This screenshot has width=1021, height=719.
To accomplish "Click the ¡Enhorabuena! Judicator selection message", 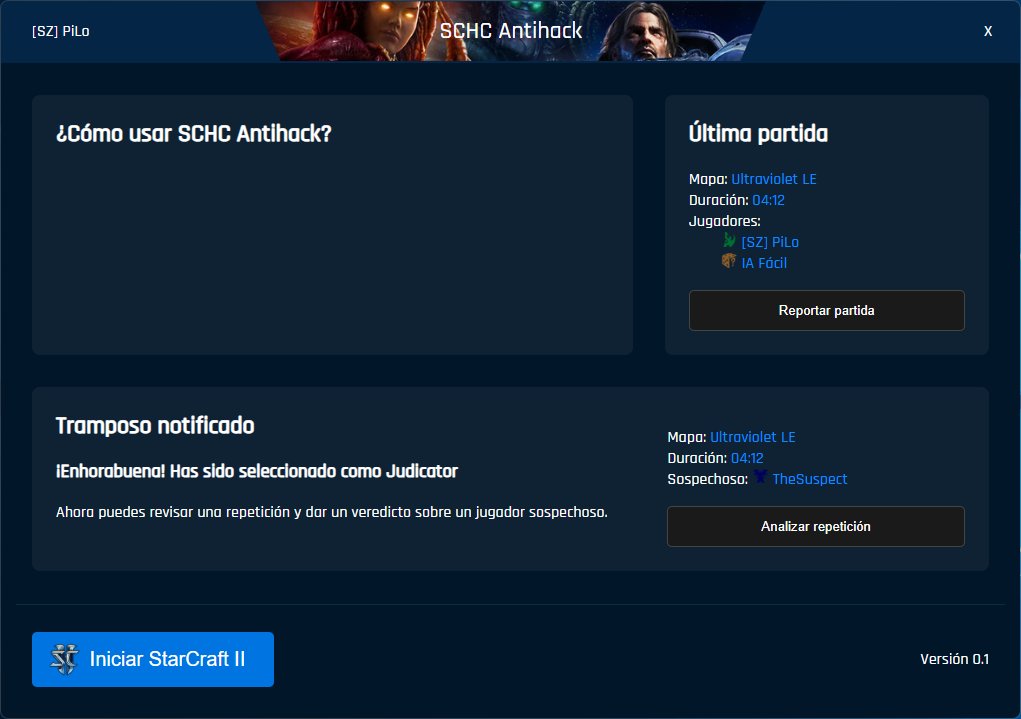I will pyautogui.click(x=257, y=471).
